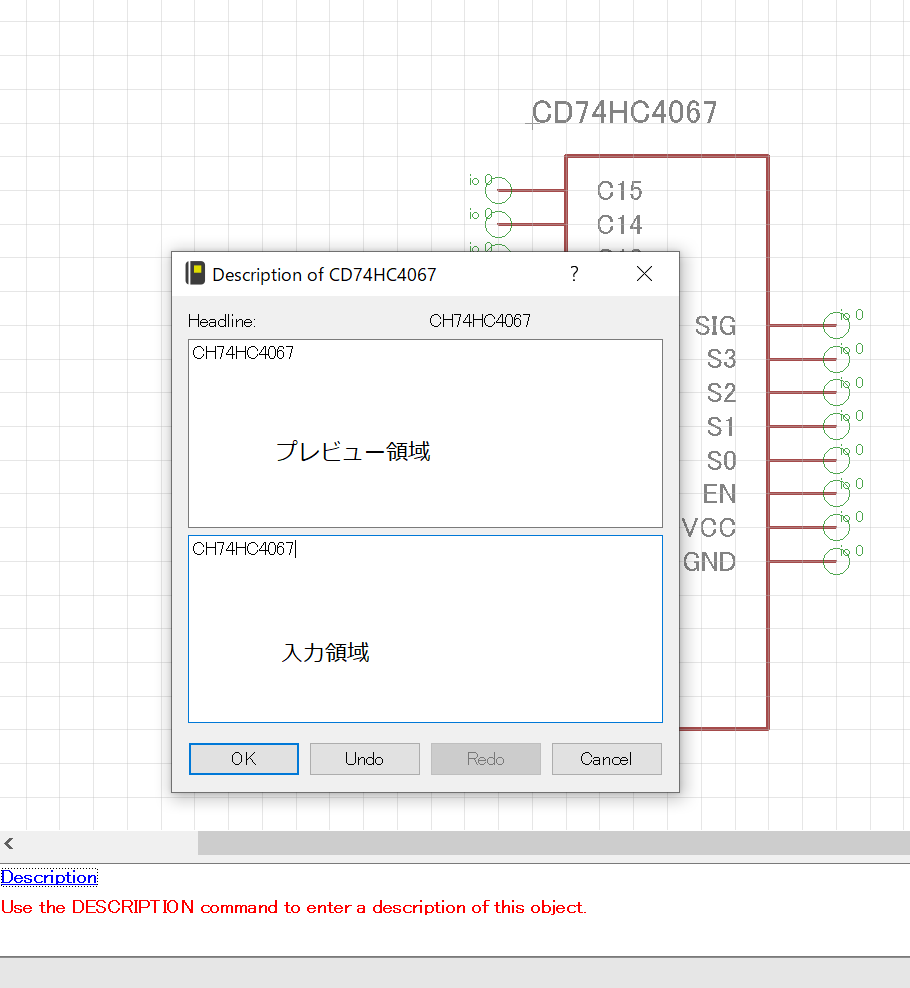Image resolution: width=910 pixels, height=988 pixels.
Task: Select the green pin circle on S1
Action: (x=836, y=427)
